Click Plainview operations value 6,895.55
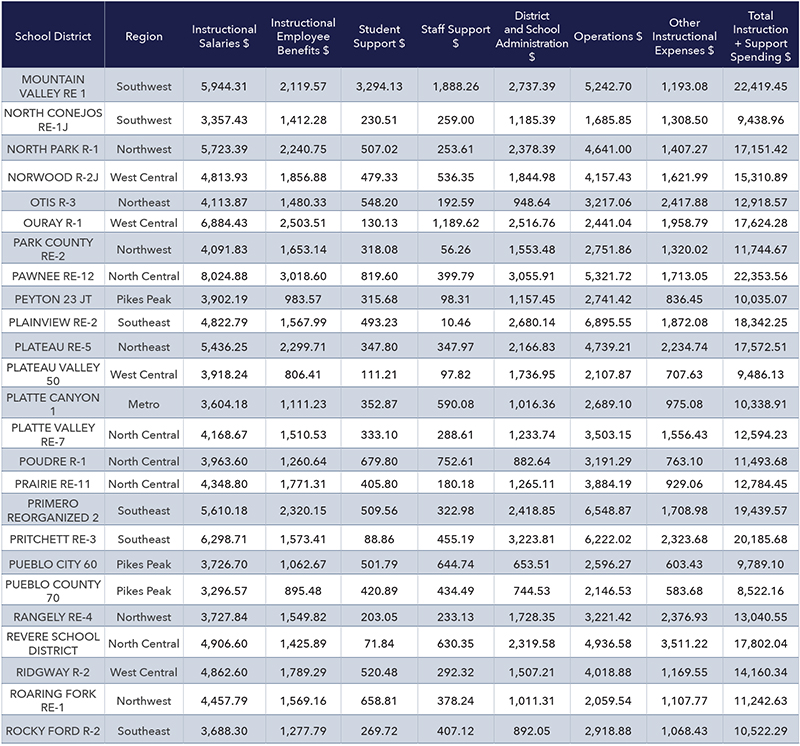The width and height of the screenshot is (800, 746). pos(608,322)
